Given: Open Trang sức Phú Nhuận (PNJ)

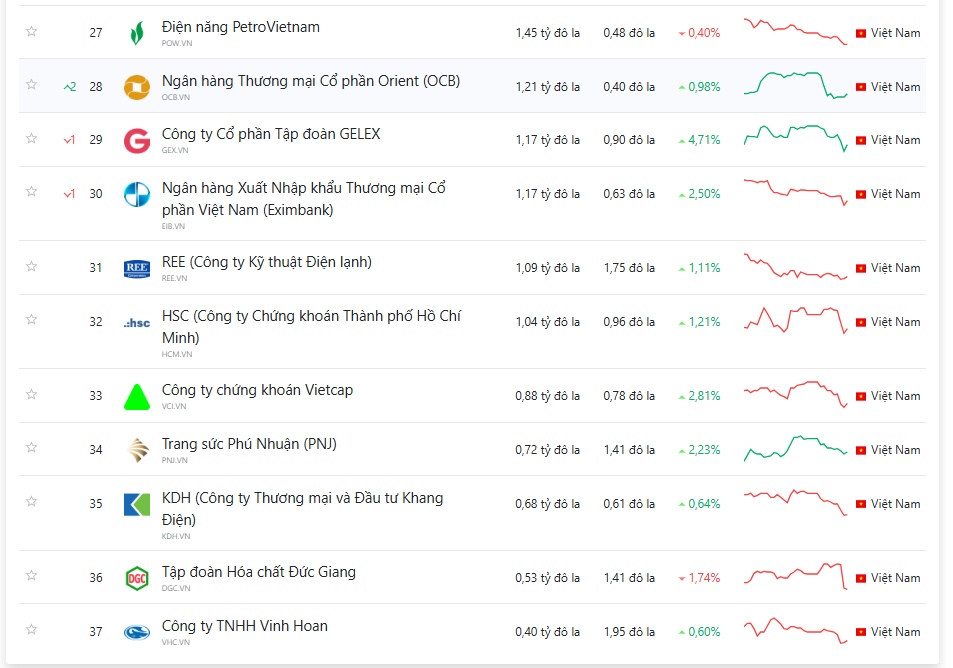Looking at the screenshot, I should tap(249, 444).
